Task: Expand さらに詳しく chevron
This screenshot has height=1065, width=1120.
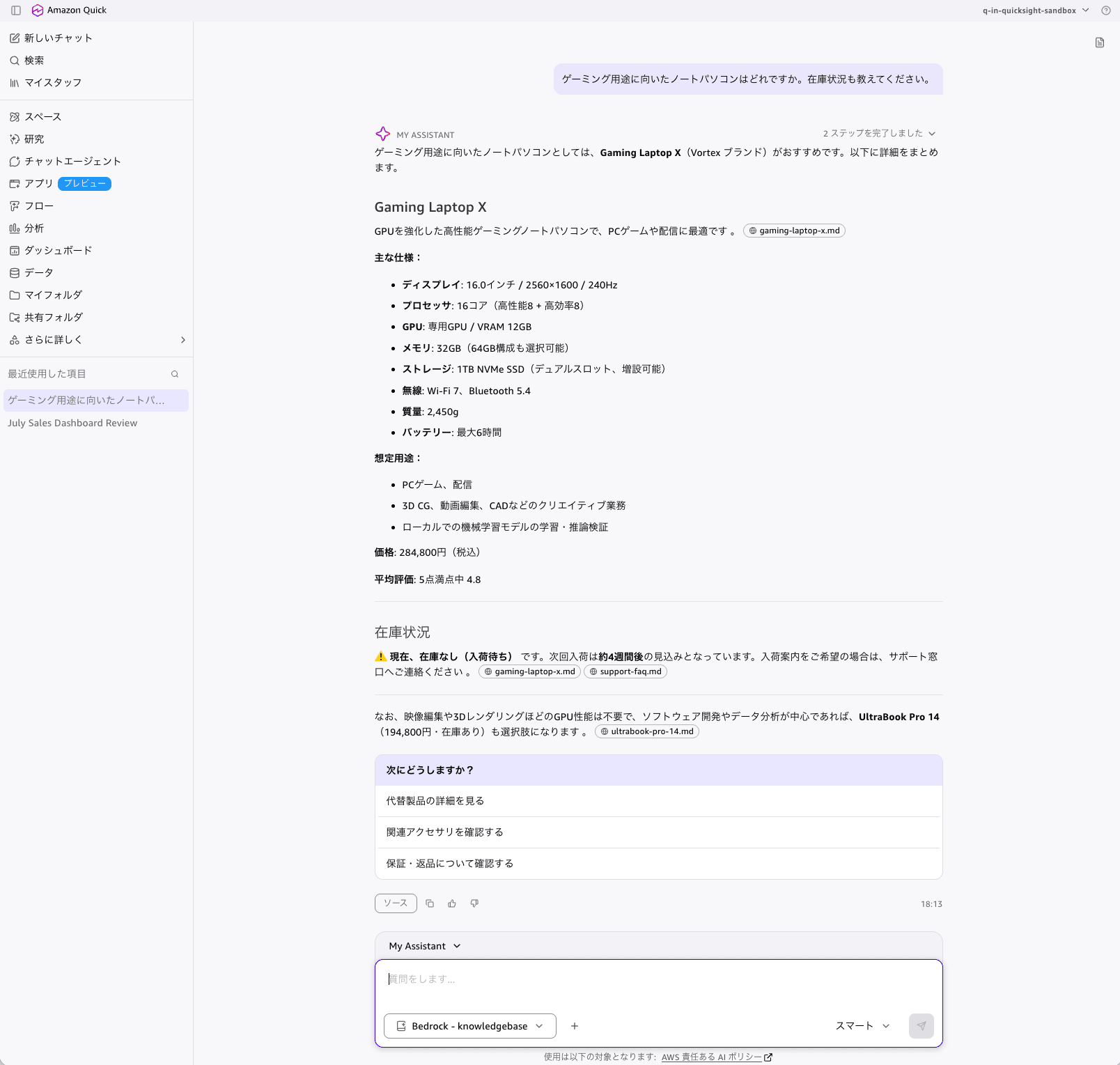Action: click(x=183, y=340)
